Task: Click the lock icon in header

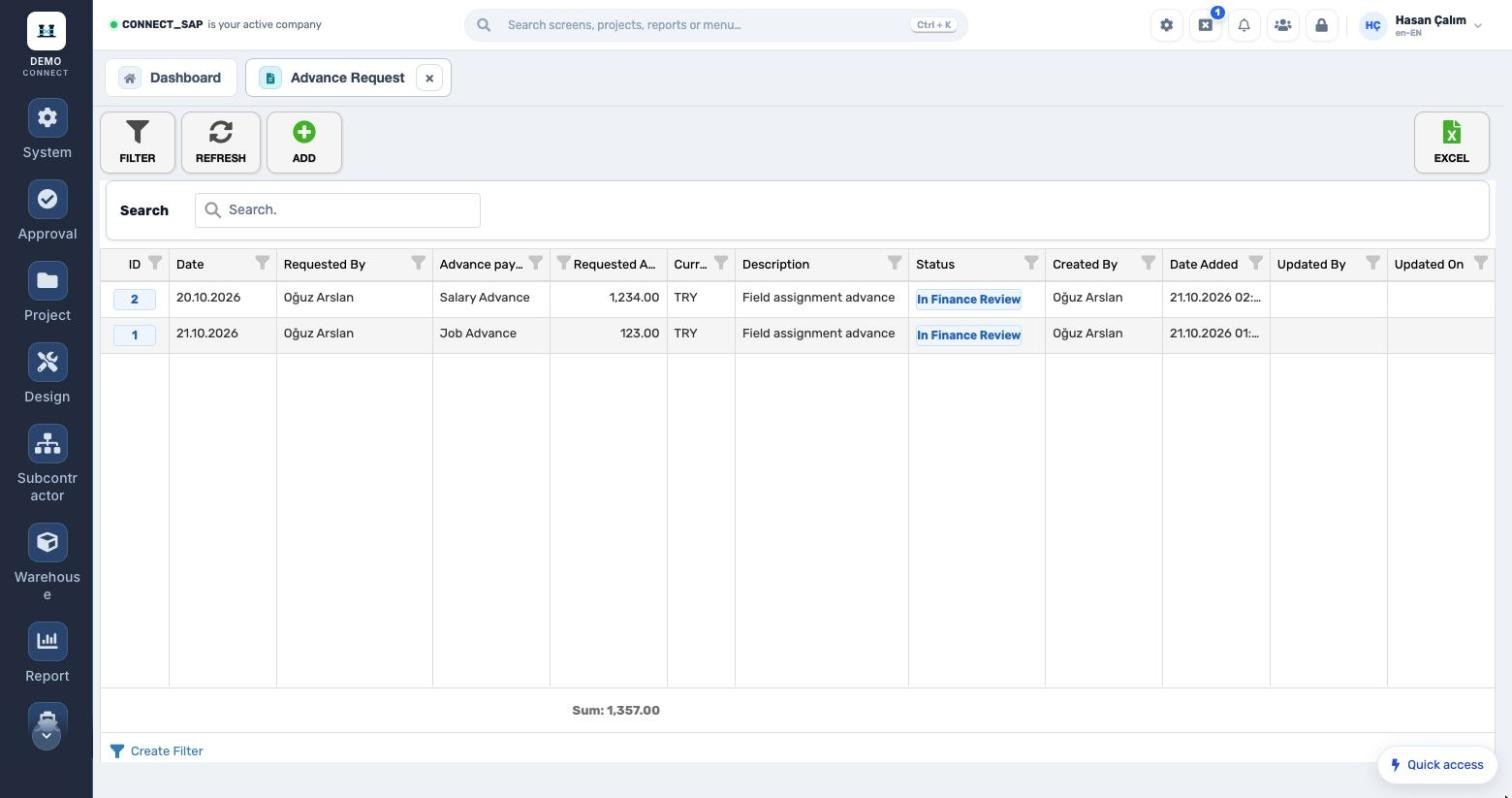Action: tap(1321, 25)
